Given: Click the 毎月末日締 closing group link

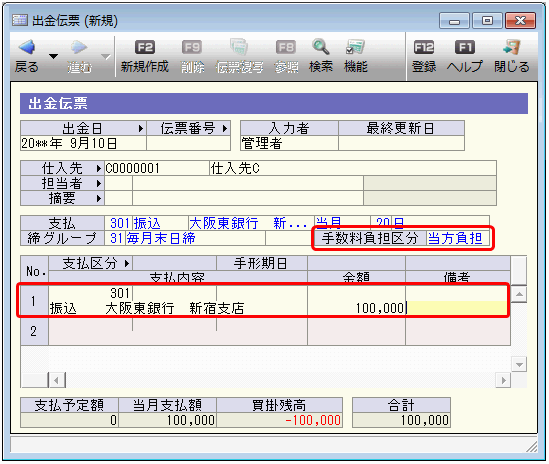Looking at the screenshot, I should (161, 238).
